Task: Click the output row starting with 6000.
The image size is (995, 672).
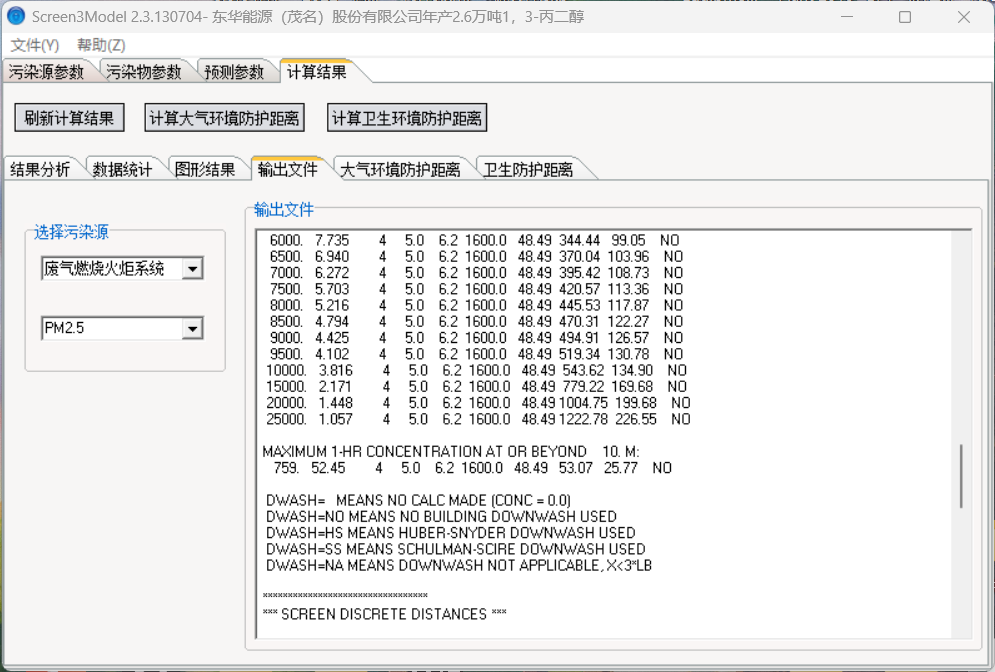Action: [475, 240]
